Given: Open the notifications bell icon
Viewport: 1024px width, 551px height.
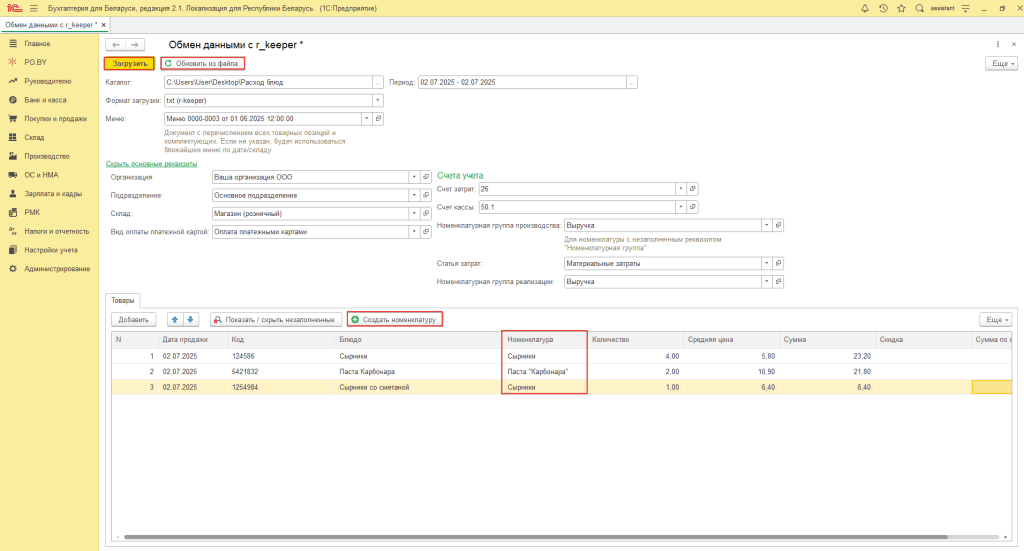Looking at the screenshot, I should 865,8.
